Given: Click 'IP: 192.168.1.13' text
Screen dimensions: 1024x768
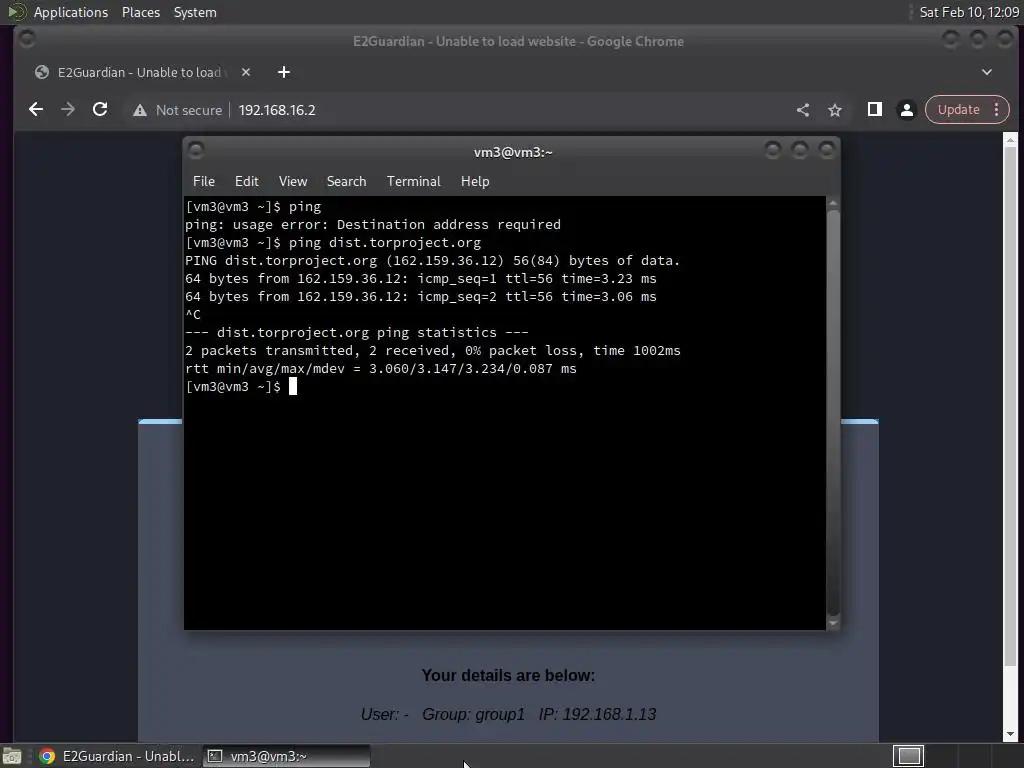Looking at the screenshot, I should tap(598, 714).
